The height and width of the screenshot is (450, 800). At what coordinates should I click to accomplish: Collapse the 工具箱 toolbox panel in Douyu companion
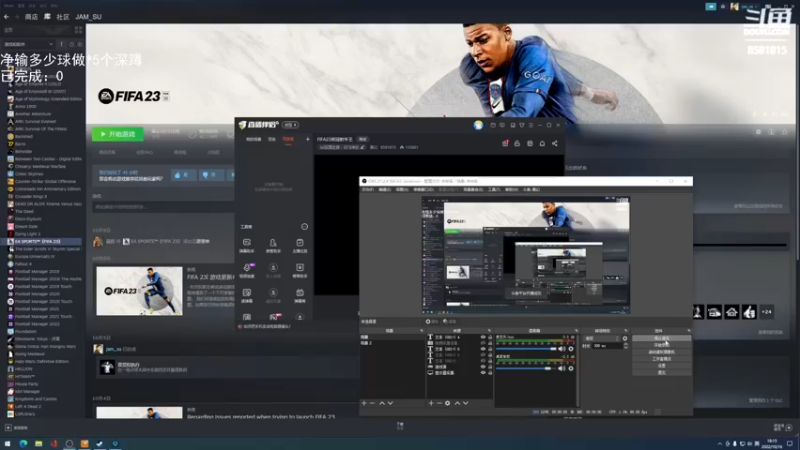305,227
